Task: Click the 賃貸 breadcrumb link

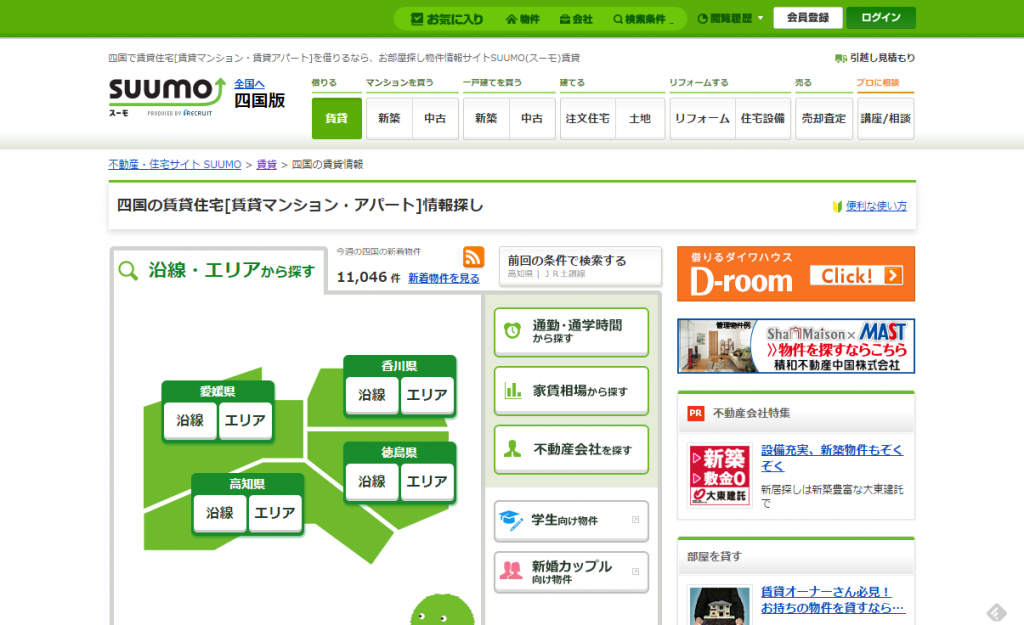Action: [x=266, y=165]
